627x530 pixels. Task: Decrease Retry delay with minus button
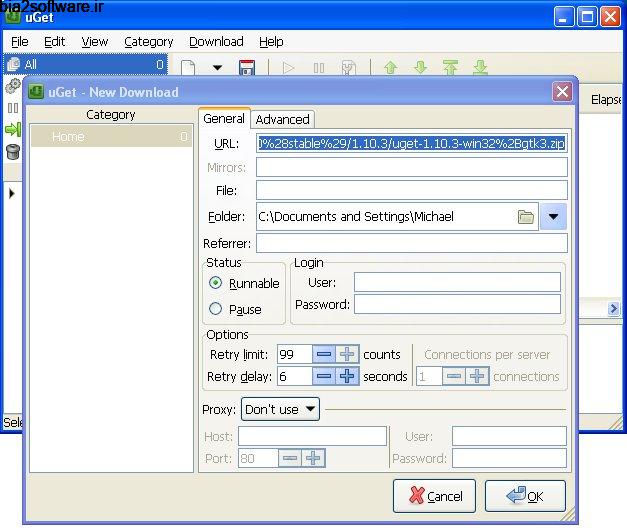pyautogui.click(x=323, y=376)
